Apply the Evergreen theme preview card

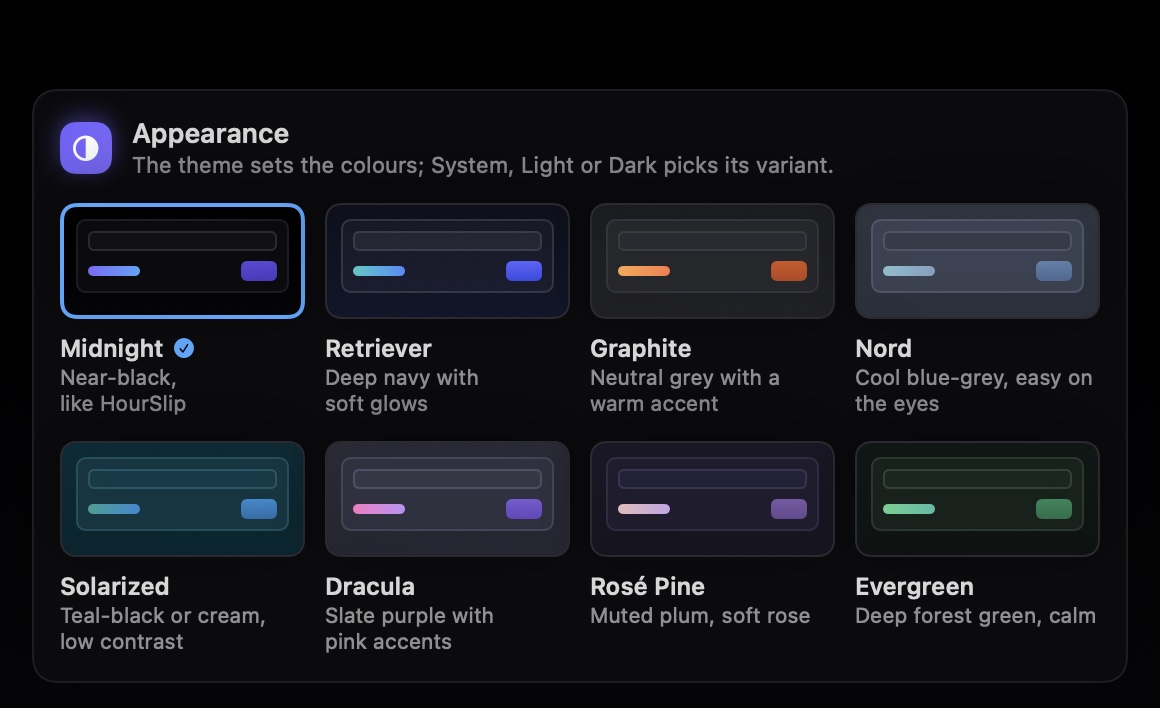coord(977,499)
